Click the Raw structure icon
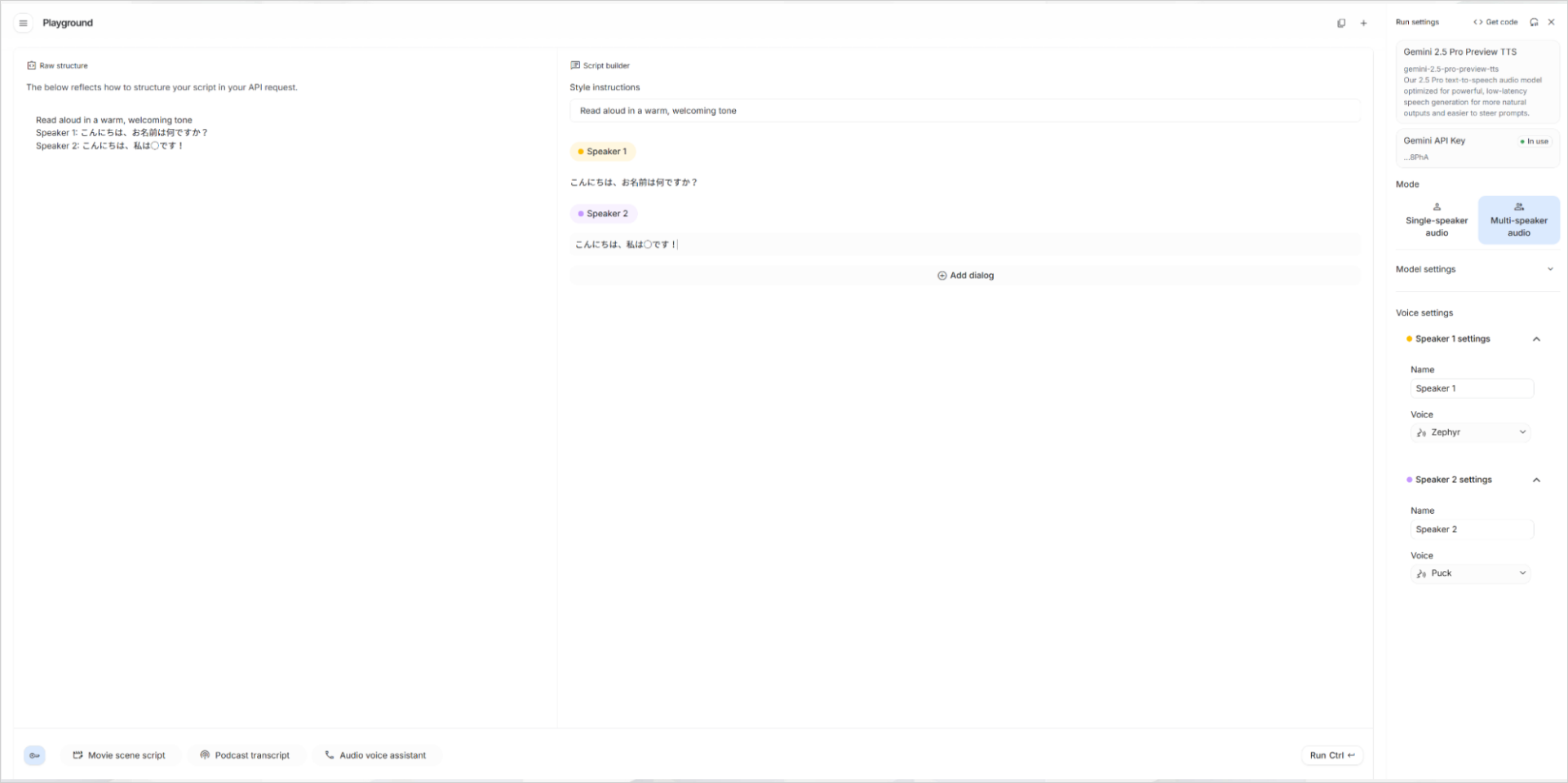Viewport: 1568px width, 783px height. [31, 65]
